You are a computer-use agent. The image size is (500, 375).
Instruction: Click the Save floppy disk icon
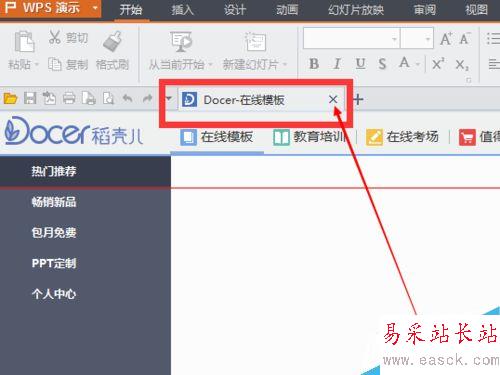click(30, 98)
